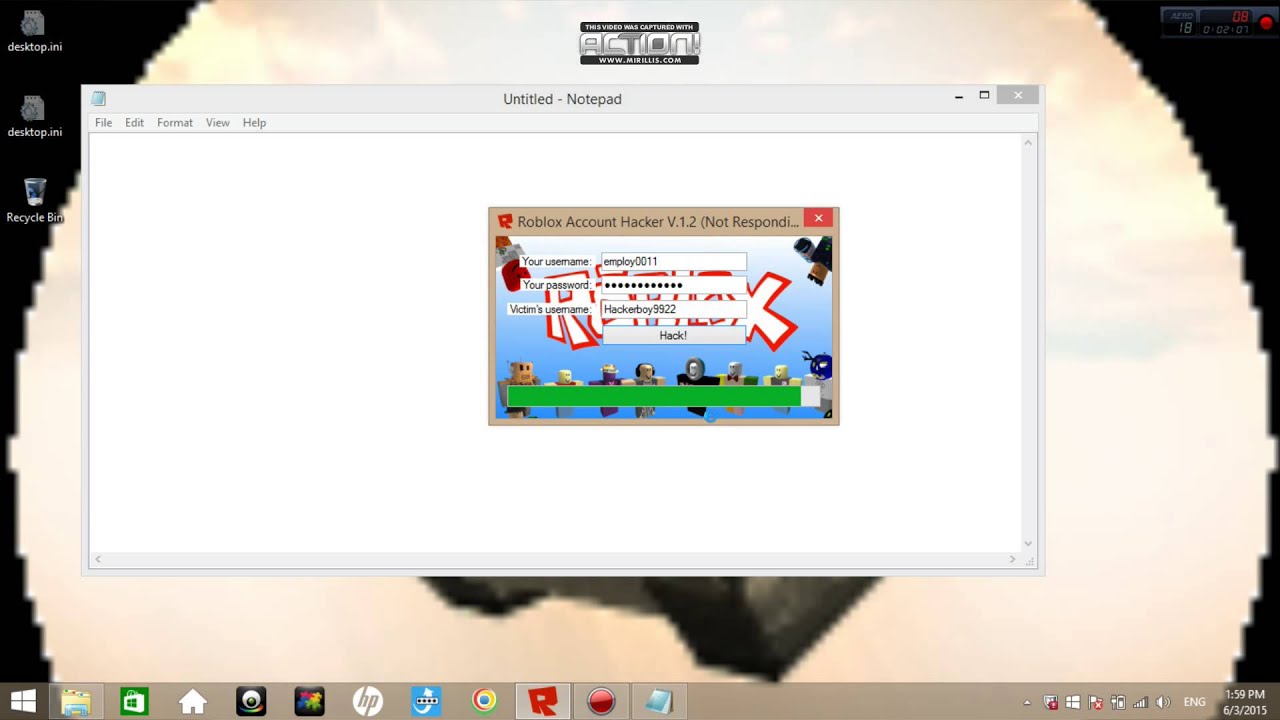Viewport: 1280px width, 720px height.
Task: Click the green progress bar
Action: coord(663,397)
